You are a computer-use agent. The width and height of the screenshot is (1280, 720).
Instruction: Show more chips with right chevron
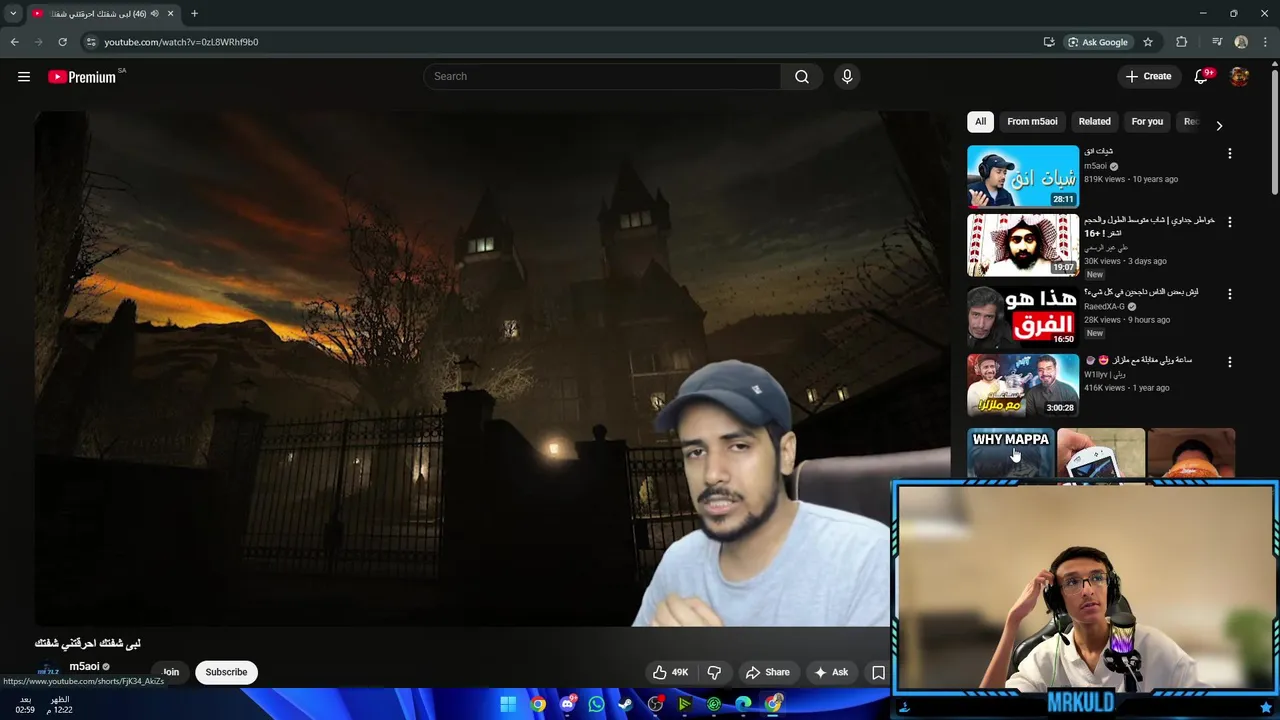[x=1219, y=125]
